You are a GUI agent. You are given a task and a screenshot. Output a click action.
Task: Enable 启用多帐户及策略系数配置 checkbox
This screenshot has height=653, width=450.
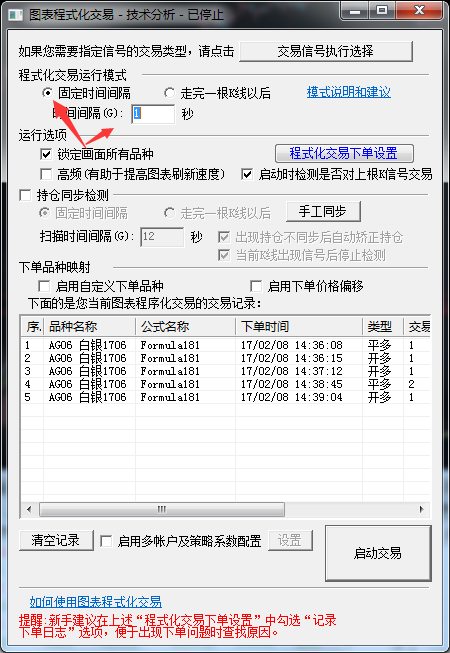(106, 541)
